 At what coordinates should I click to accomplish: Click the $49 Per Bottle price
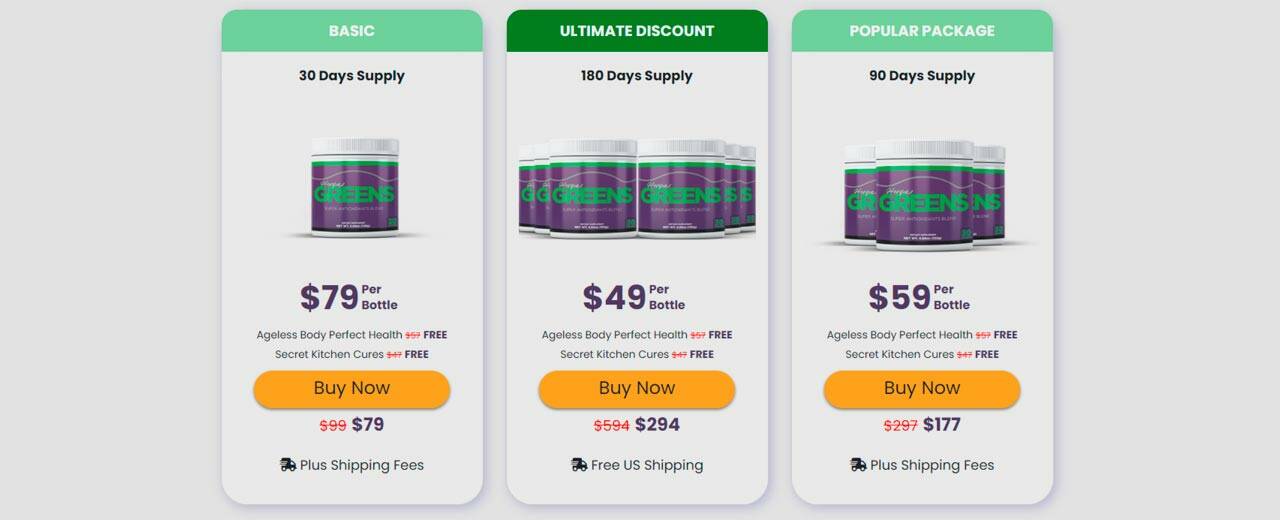634,297
